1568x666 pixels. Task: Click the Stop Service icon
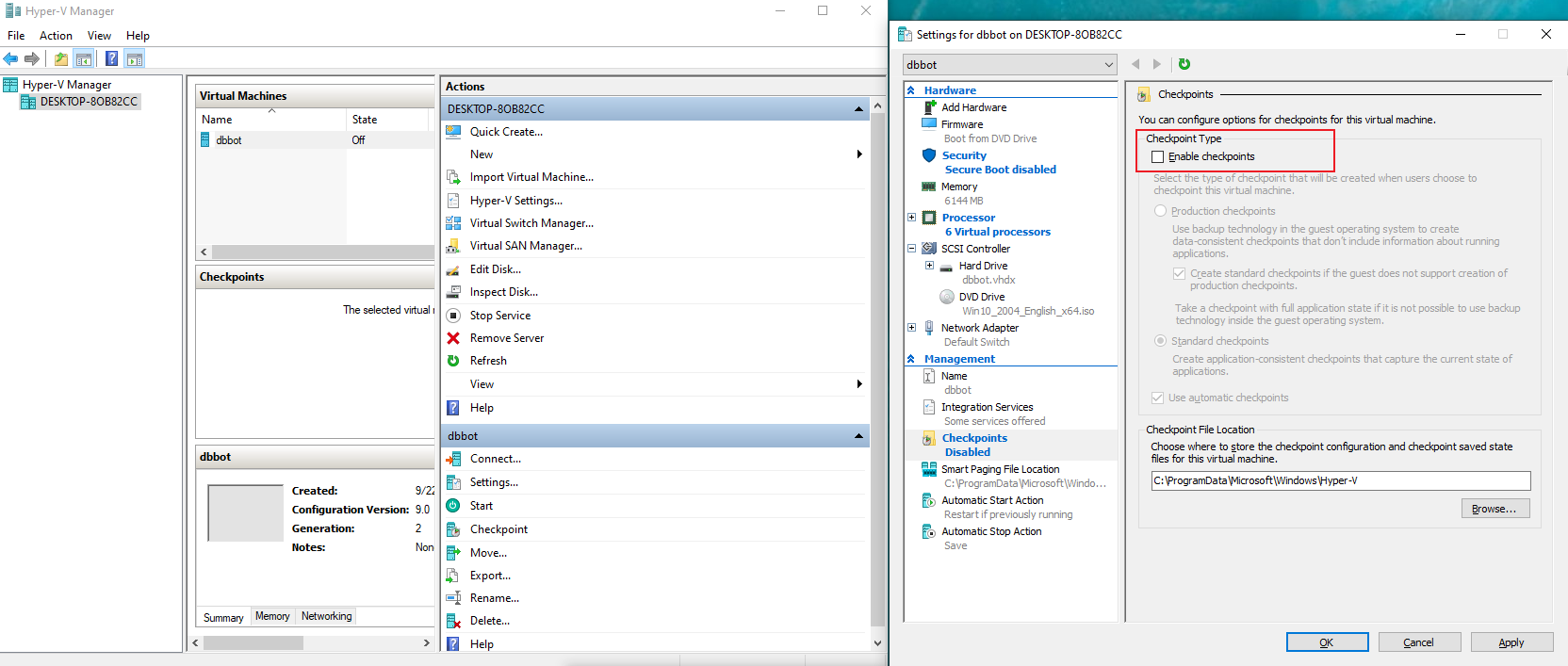pos(453,316)
